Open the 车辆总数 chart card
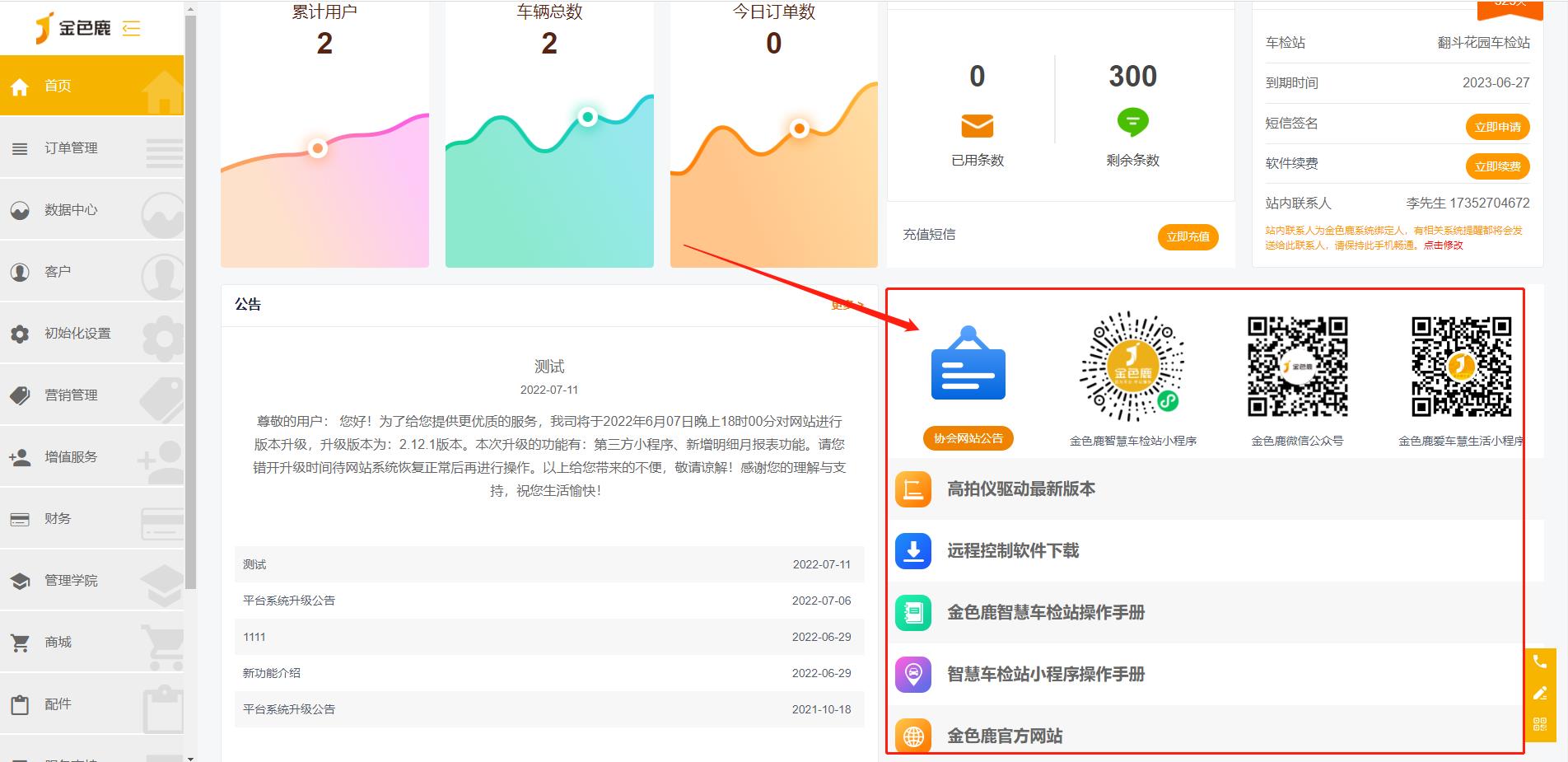 (549, 133)
